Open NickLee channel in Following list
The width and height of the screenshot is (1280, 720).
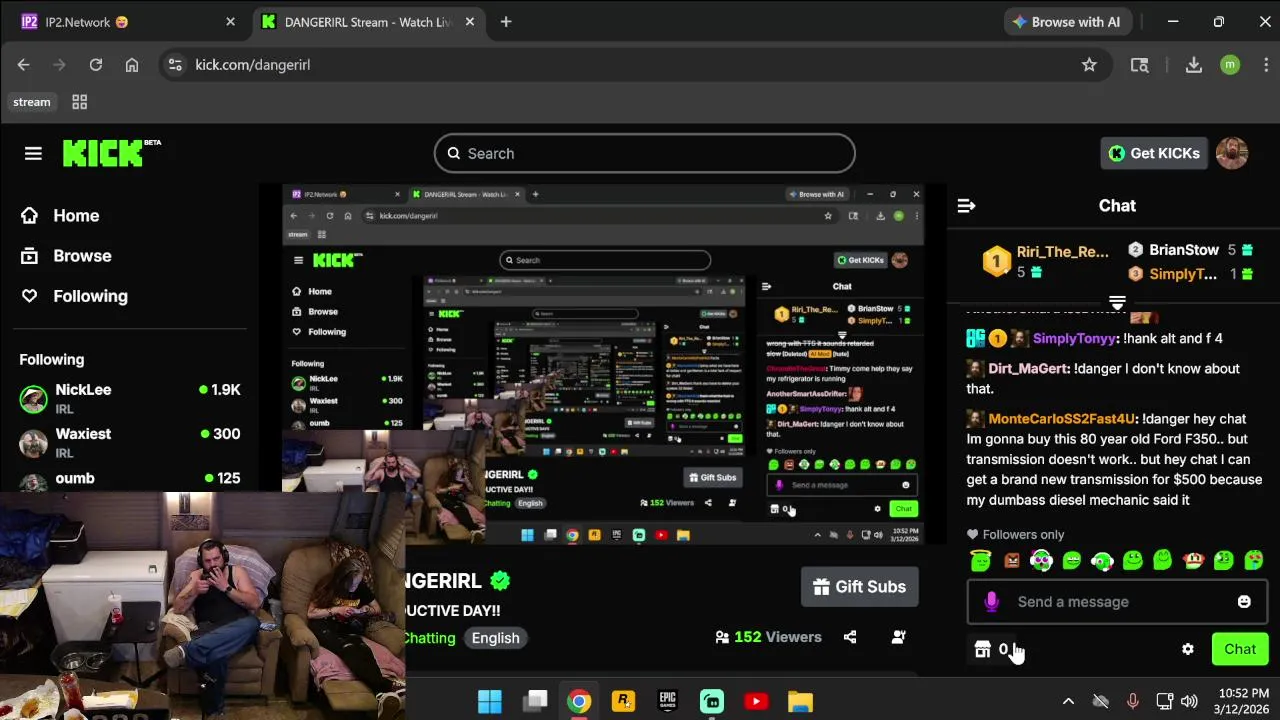pos(130,399)
